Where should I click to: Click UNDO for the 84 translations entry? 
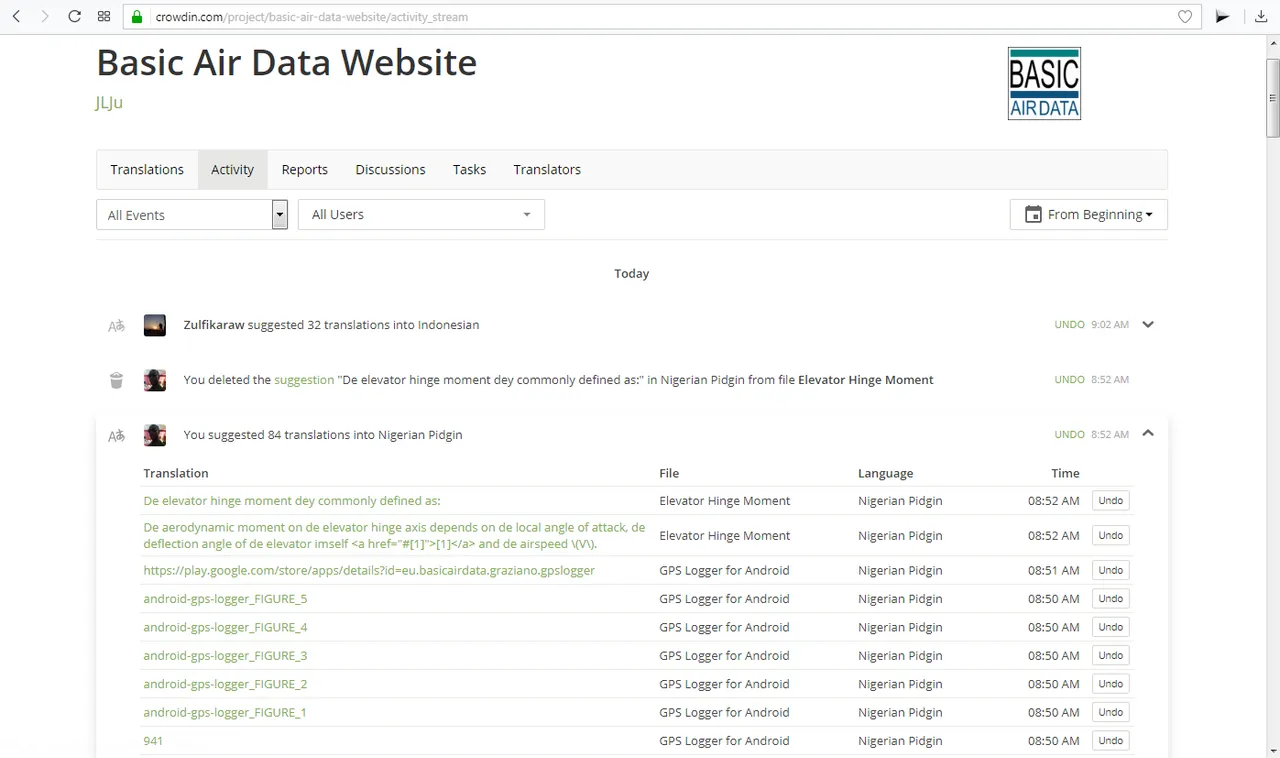coord(1069,434)
